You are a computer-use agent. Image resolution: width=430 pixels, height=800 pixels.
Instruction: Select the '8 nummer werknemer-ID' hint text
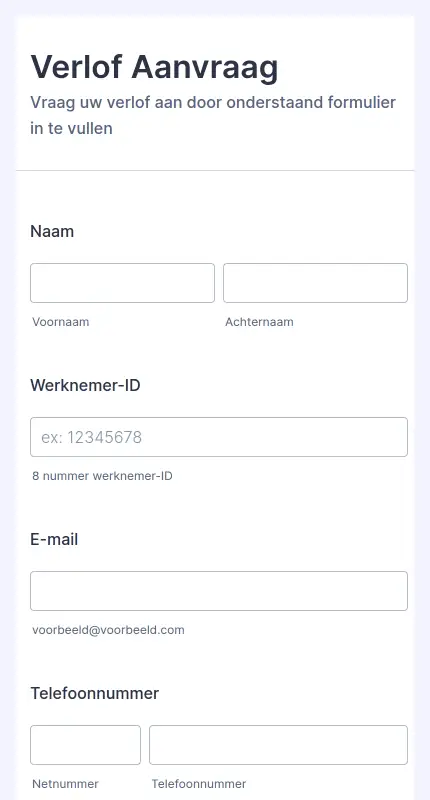pos(102,476)
